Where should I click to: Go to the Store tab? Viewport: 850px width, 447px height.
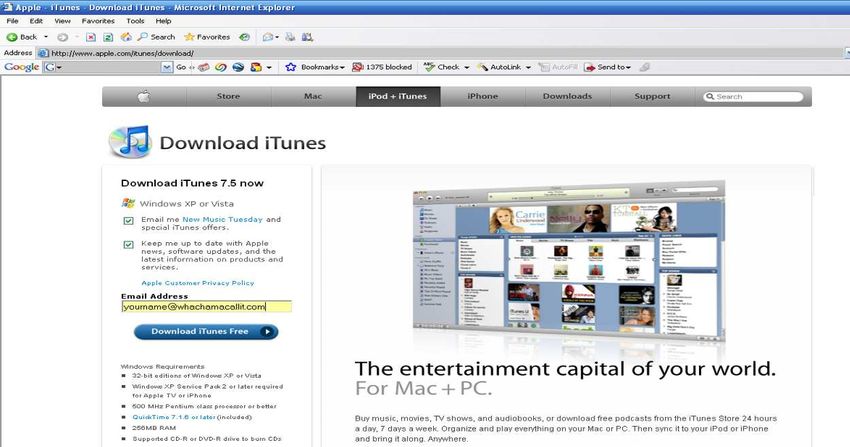coord(228,96)
